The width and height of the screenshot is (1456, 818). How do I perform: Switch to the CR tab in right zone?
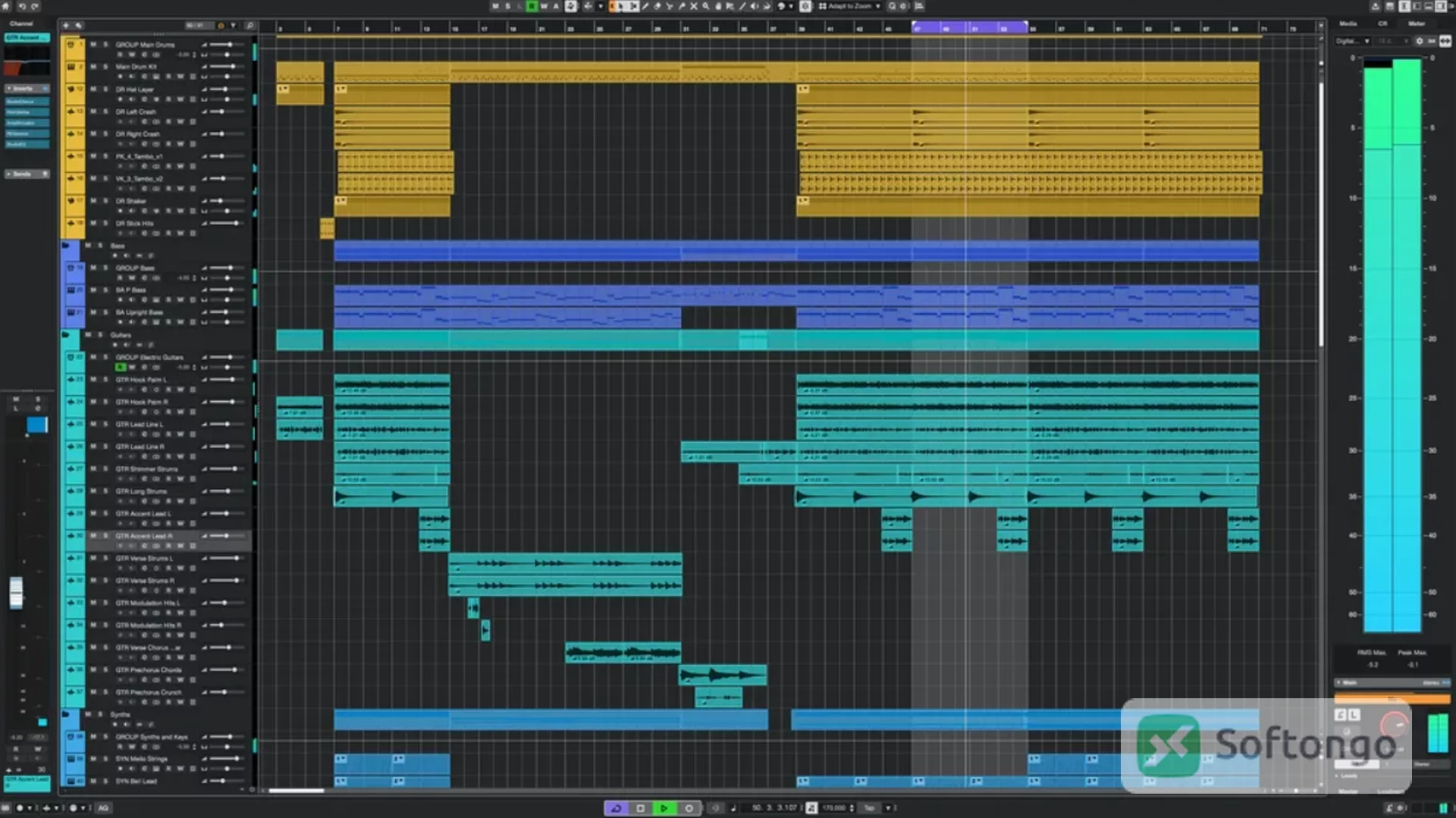1382,24
